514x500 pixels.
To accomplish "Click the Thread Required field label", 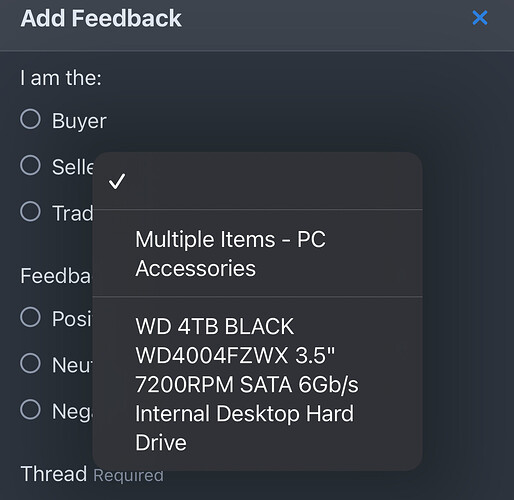I will [92, 474].
